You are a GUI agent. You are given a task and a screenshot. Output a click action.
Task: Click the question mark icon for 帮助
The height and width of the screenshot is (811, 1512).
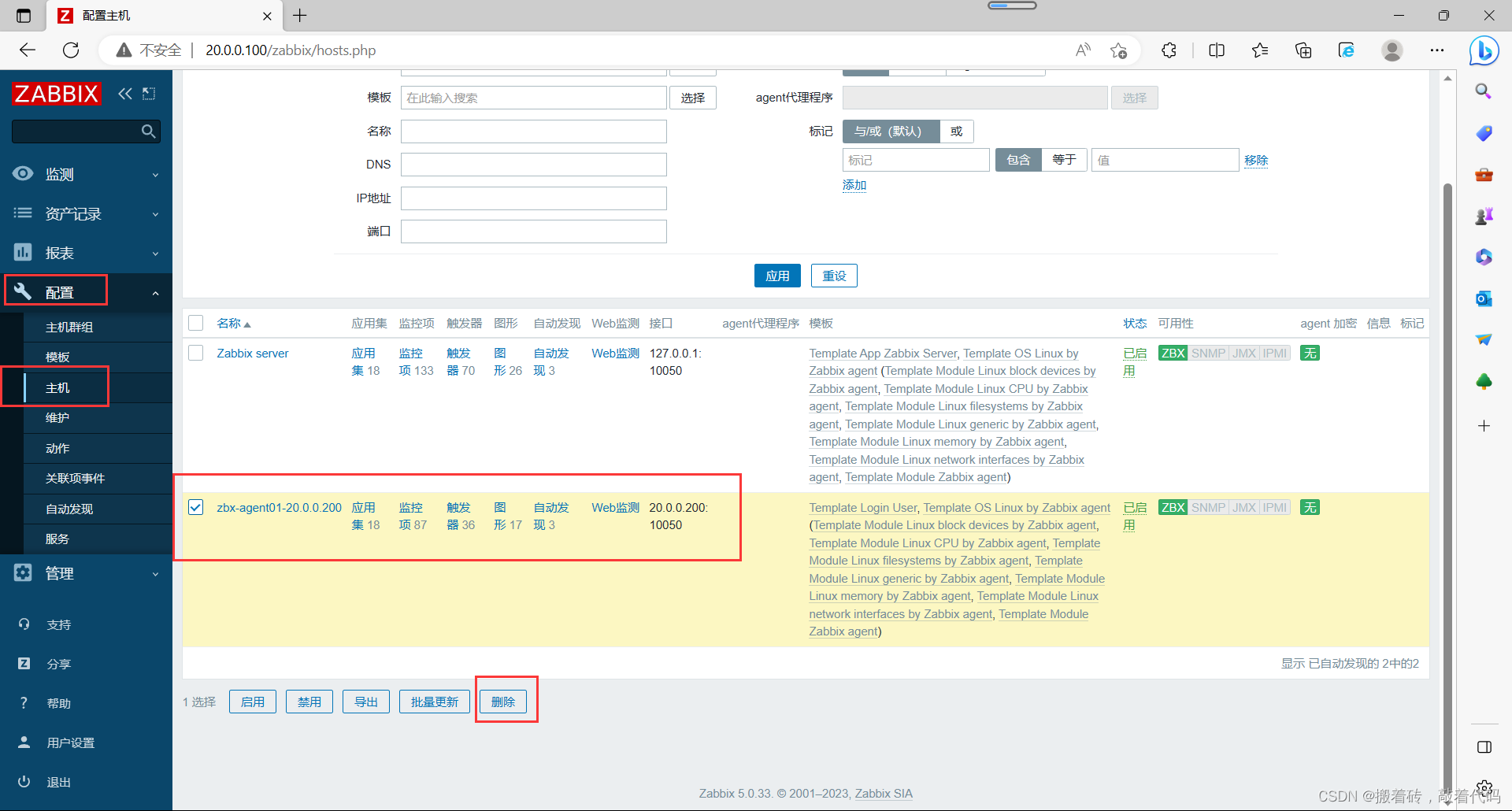pos(24,703)
